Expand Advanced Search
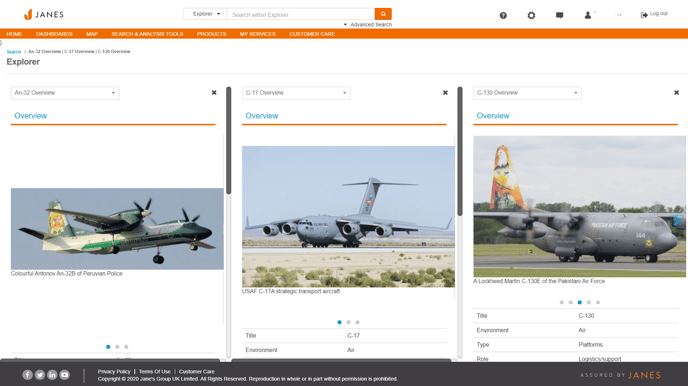 pos(368,25)
